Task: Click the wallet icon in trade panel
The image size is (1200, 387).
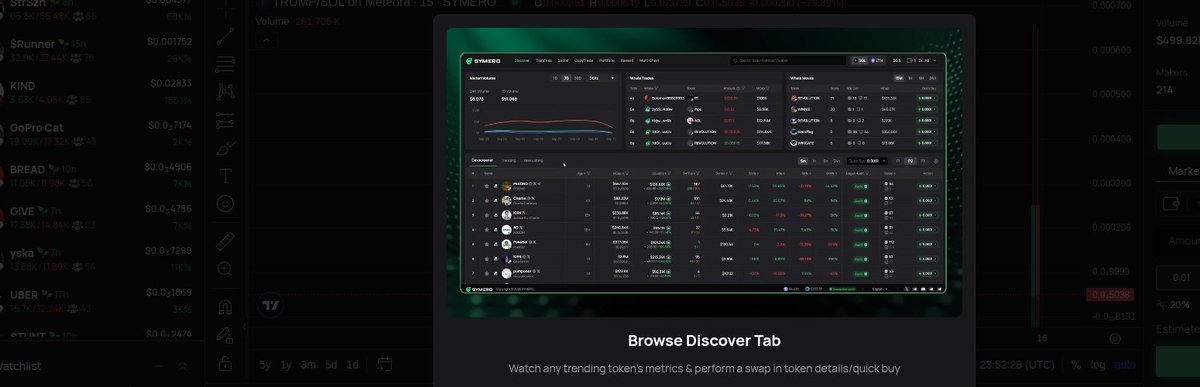Action: [x=1171, y=204]
